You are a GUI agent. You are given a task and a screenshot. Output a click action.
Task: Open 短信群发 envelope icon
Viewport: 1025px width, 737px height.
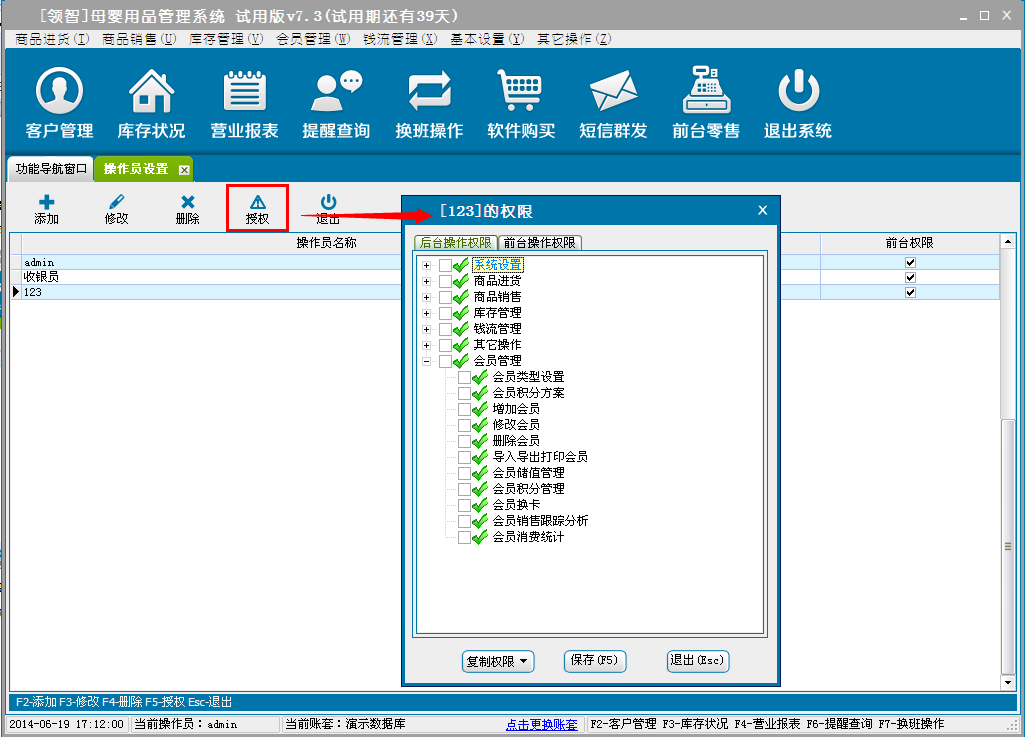[x=613, y=104]
